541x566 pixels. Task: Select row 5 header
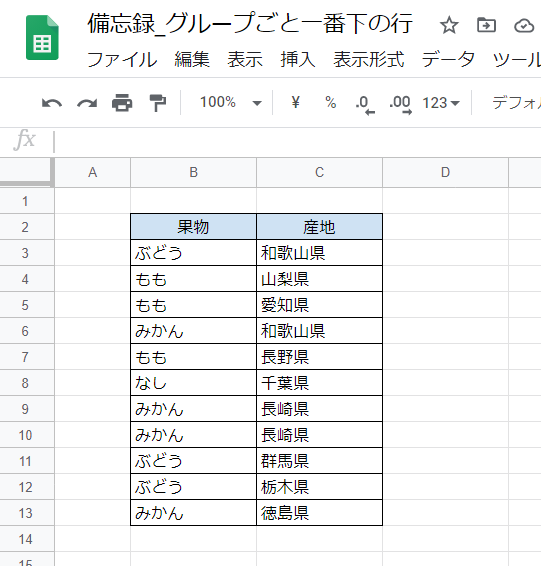[27, 305]
